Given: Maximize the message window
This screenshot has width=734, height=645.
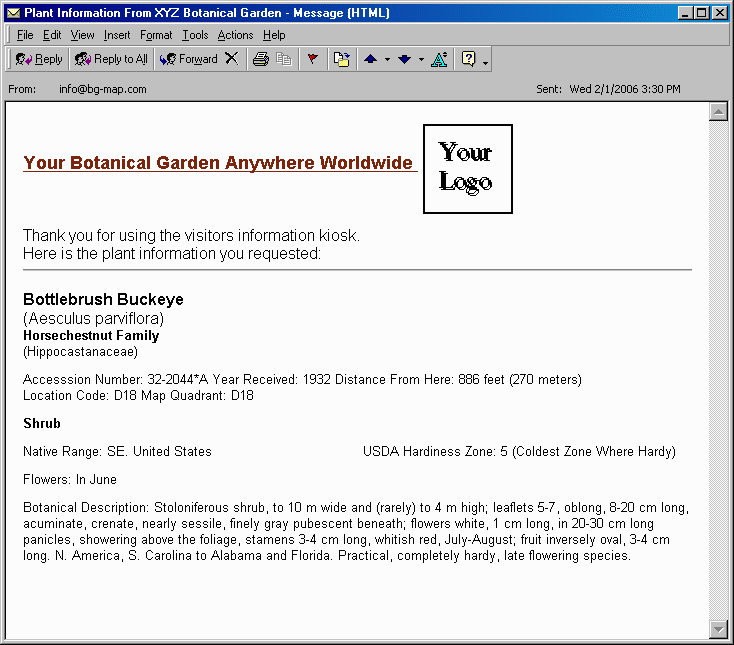Looking at the screenshot, I should point(702,13).
